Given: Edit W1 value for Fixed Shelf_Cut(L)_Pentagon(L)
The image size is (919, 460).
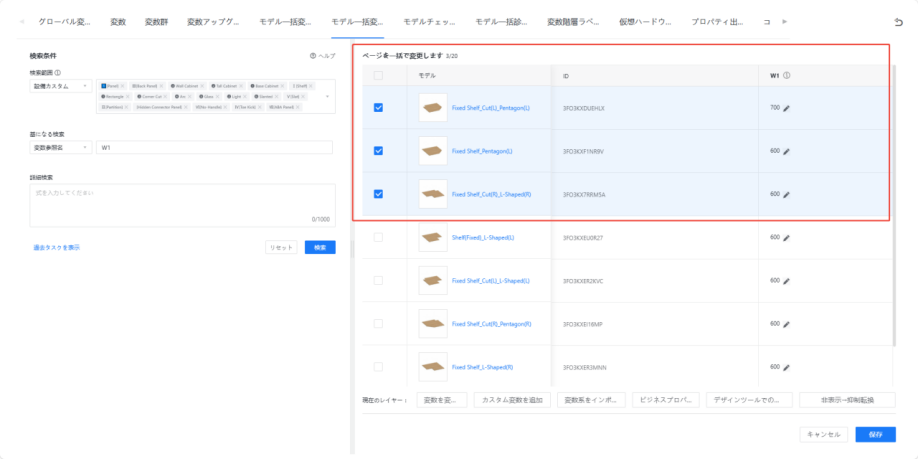Looking at the screenshot, I should click(x=787, y=108).
